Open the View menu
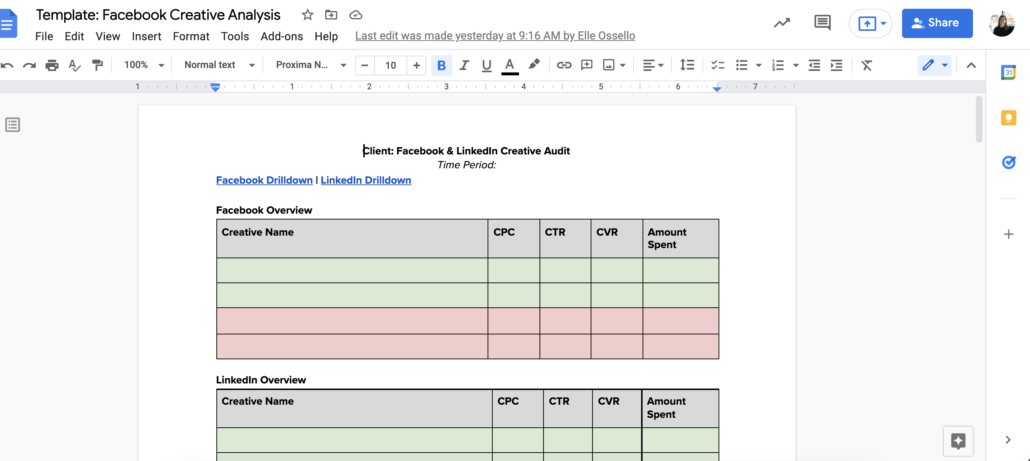The height and width of the screenshot is (461, 1030). (x=108, y=36)
